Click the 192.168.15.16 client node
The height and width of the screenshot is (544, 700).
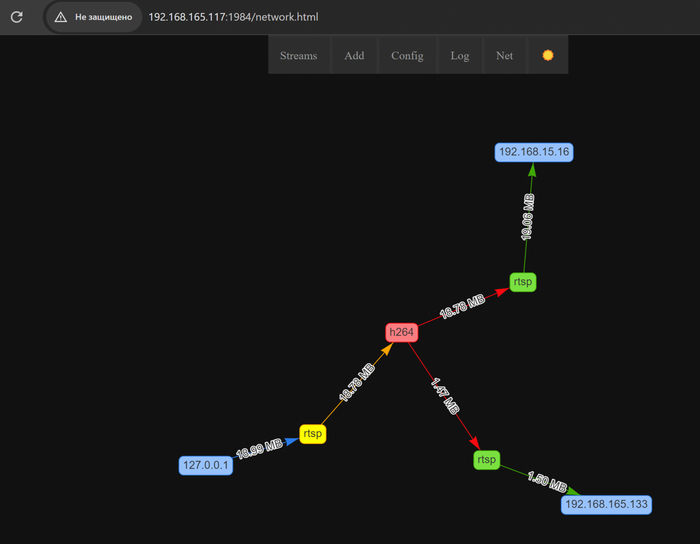point(534,152)
